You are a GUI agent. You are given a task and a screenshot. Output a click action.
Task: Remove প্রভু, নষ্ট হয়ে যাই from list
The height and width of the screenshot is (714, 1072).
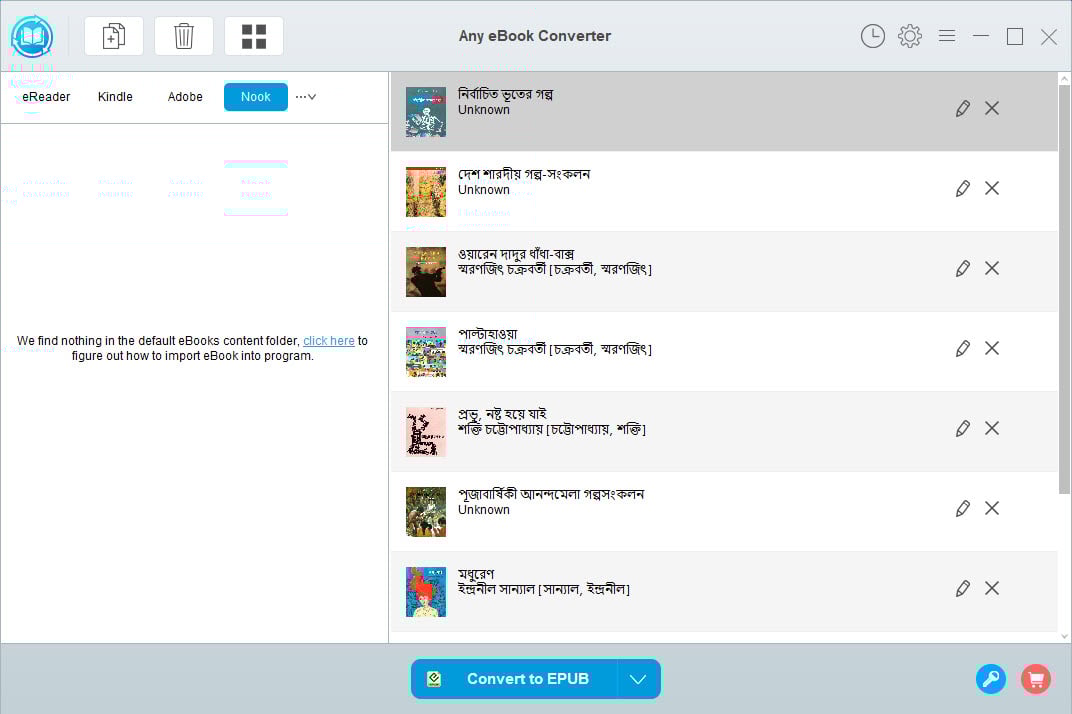pos(991,428)
